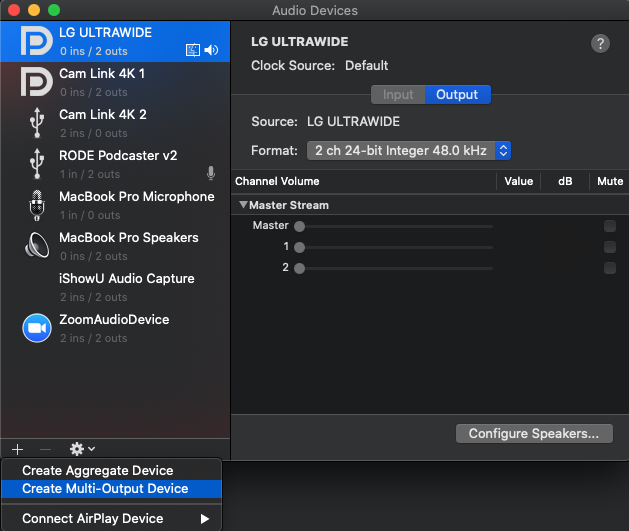Click Configure Speakers button
Image resolution: width=629 pixels, height=531 pixels.
point(534,434)
